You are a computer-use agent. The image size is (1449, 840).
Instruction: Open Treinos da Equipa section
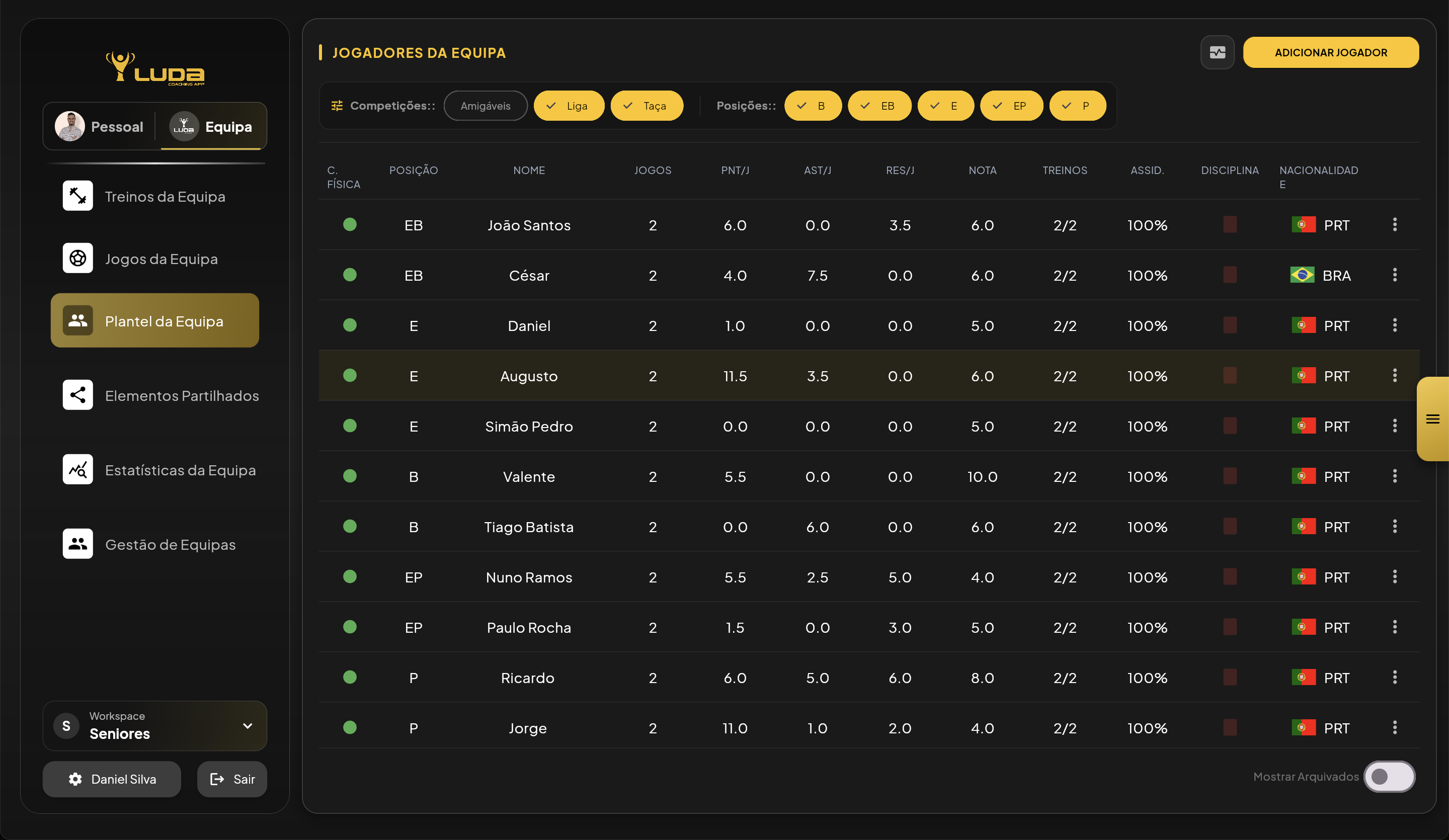(165, 196)
